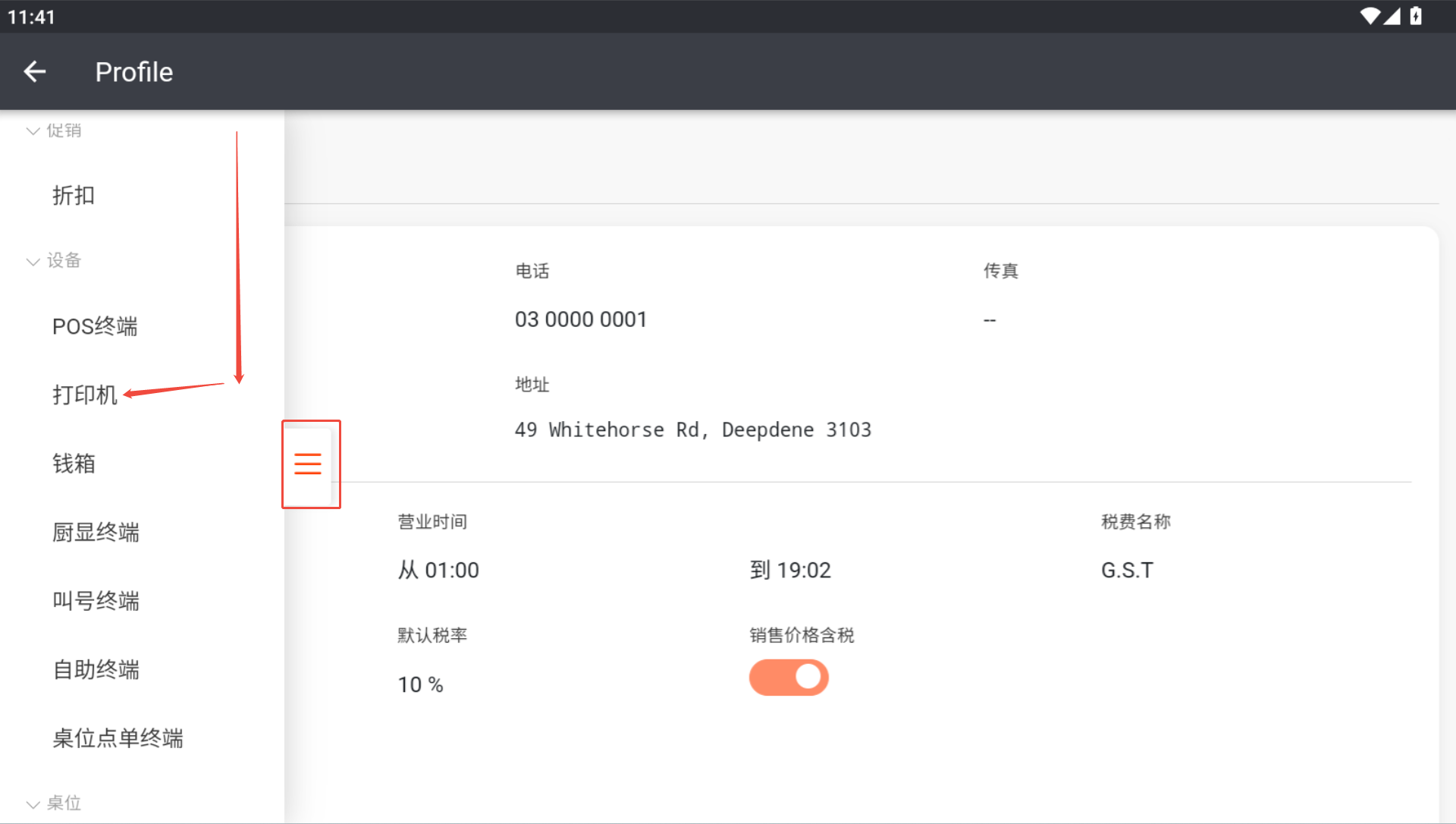The width and height of the screenshot is (1456, 824).
Task: Click the orange hamburger menu handle
Action: [308, 464]
